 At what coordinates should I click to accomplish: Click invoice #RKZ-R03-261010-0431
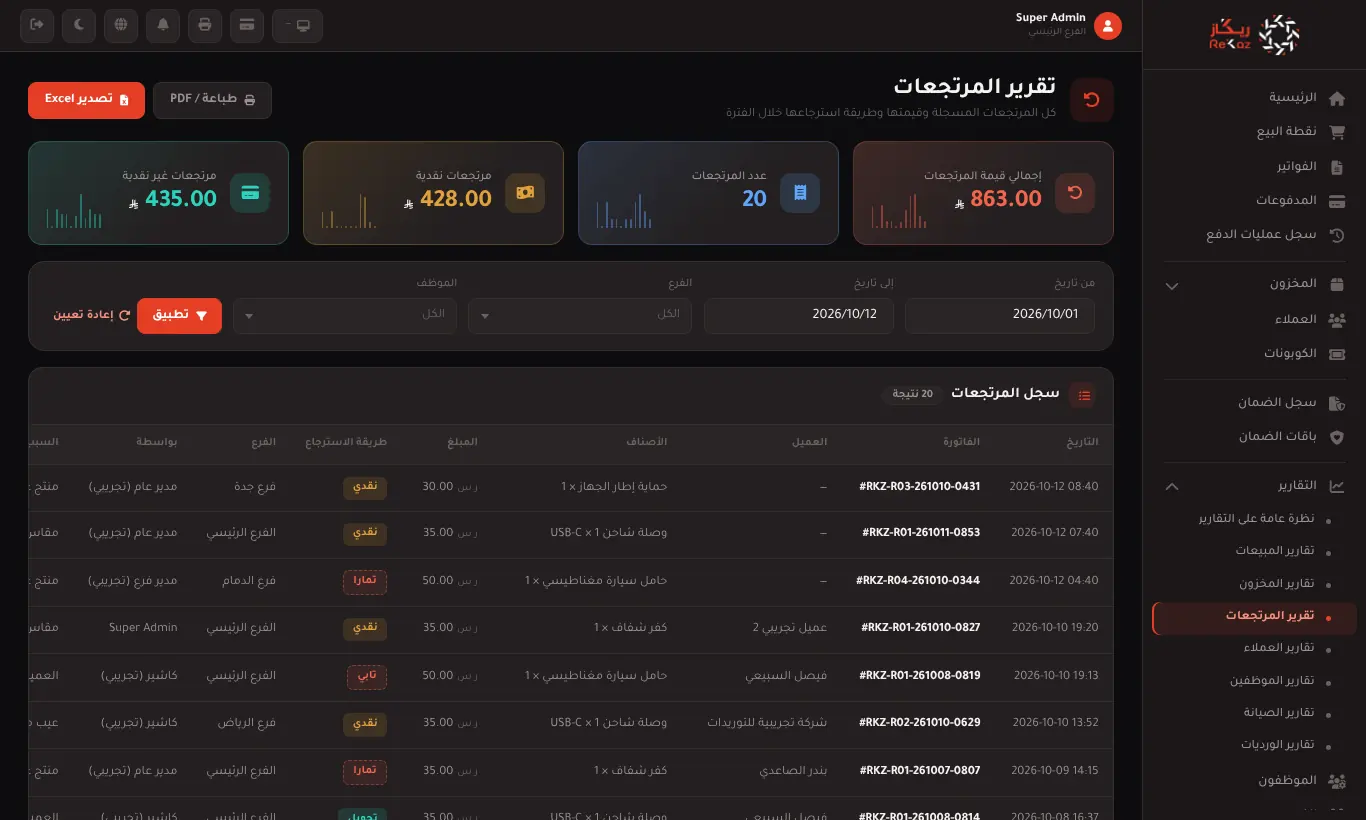pyautogui.click(x=920, y=487)
